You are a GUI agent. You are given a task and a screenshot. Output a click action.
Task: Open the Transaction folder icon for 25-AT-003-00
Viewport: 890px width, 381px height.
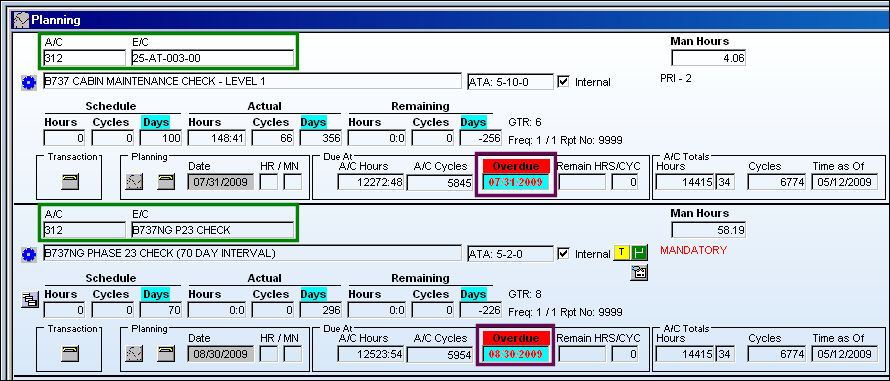tap(70, 182)
